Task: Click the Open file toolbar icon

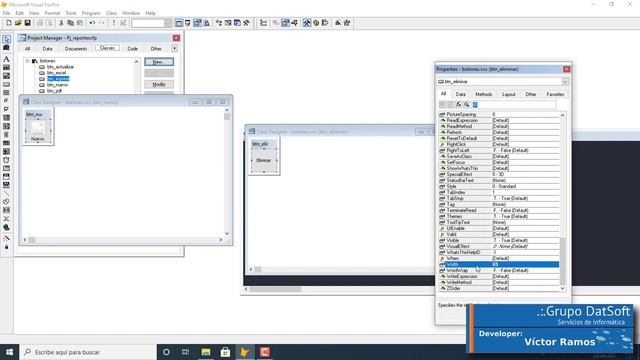Action: (18, 23)
